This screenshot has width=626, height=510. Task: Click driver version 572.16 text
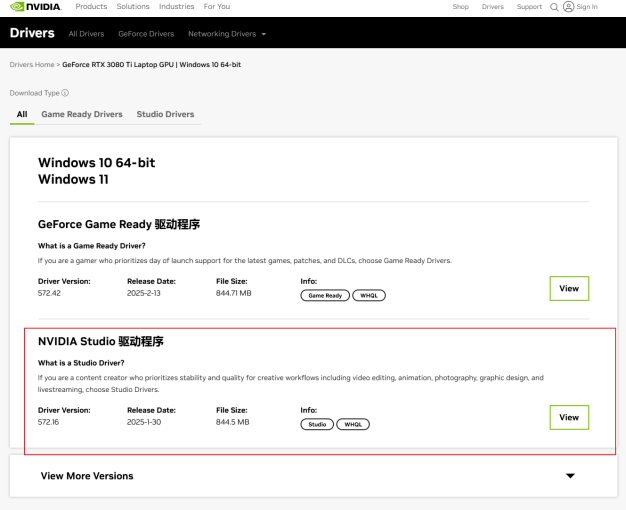pyautogui.click(x=48, y=422)
